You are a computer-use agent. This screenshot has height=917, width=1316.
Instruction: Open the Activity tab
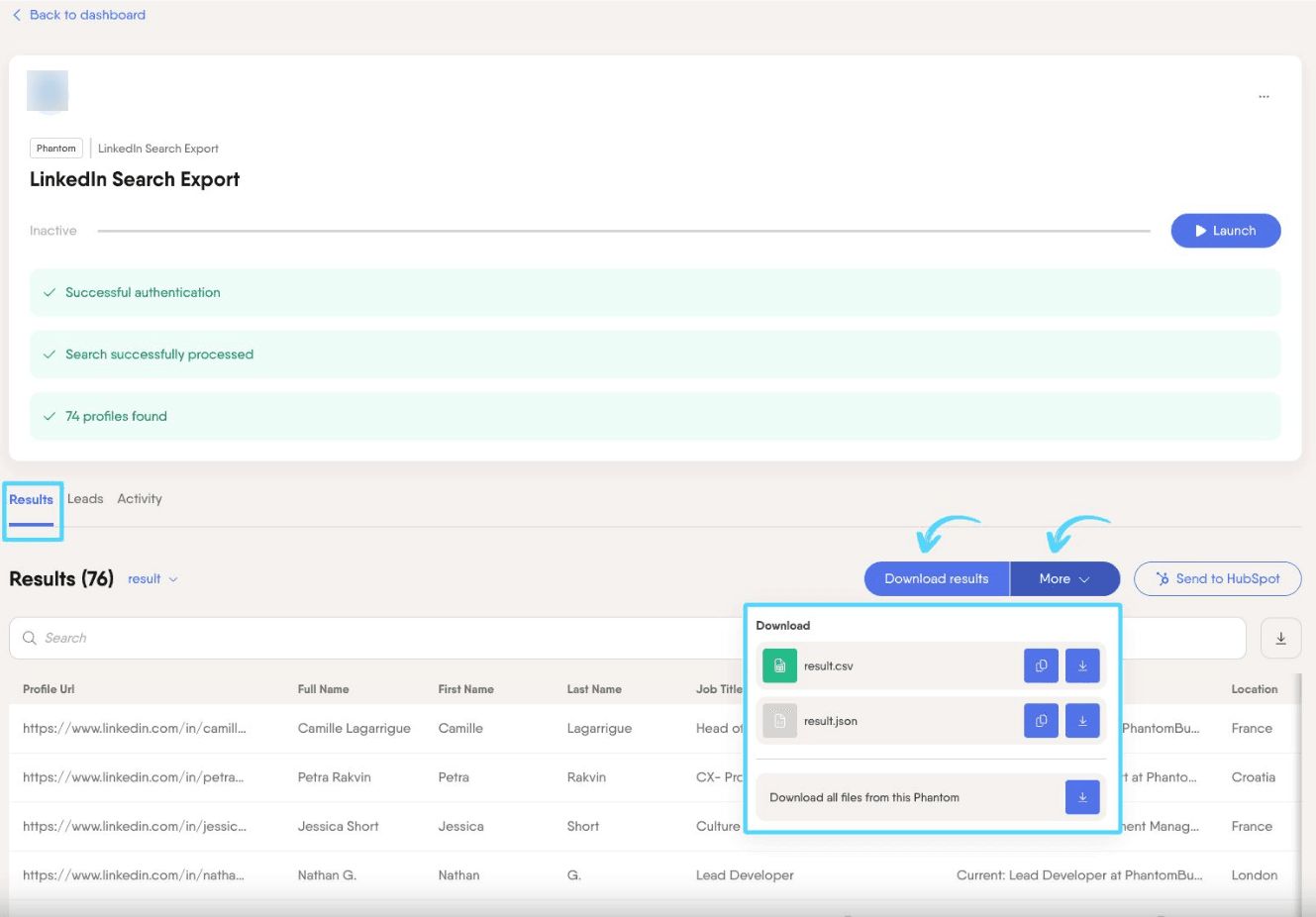pos(140,499)
